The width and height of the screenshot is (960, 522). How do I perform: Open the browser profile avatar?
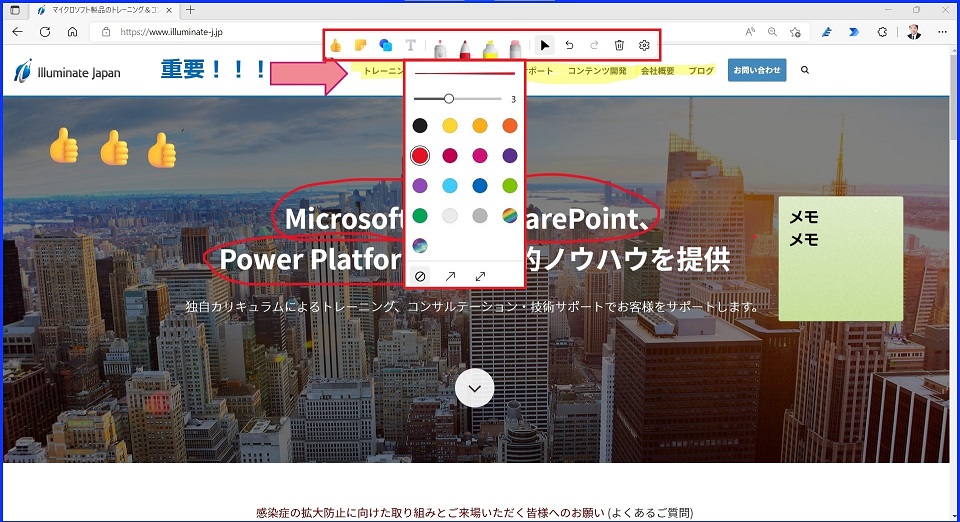[914, 32]
